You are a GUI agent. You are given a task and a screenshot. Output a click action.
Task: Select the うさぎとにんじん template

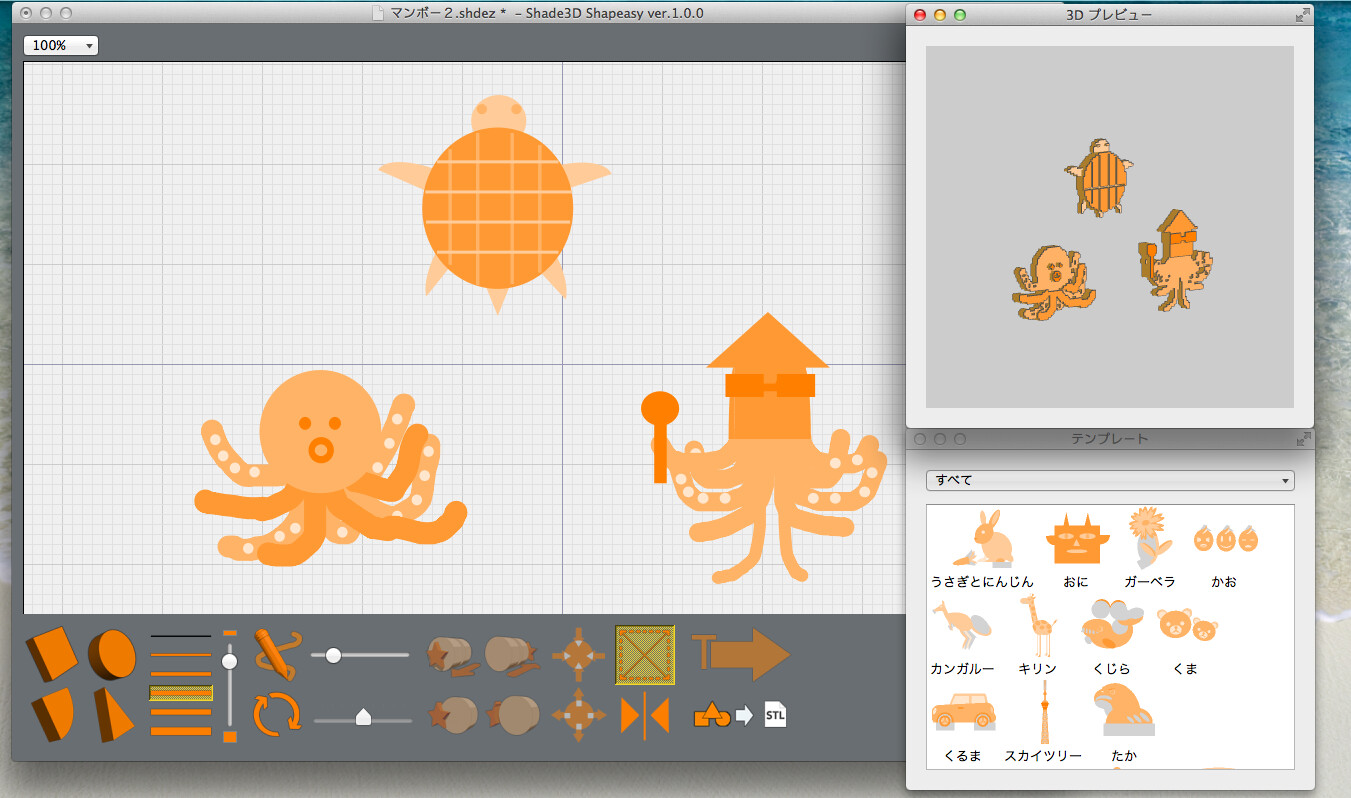(985, 538)
